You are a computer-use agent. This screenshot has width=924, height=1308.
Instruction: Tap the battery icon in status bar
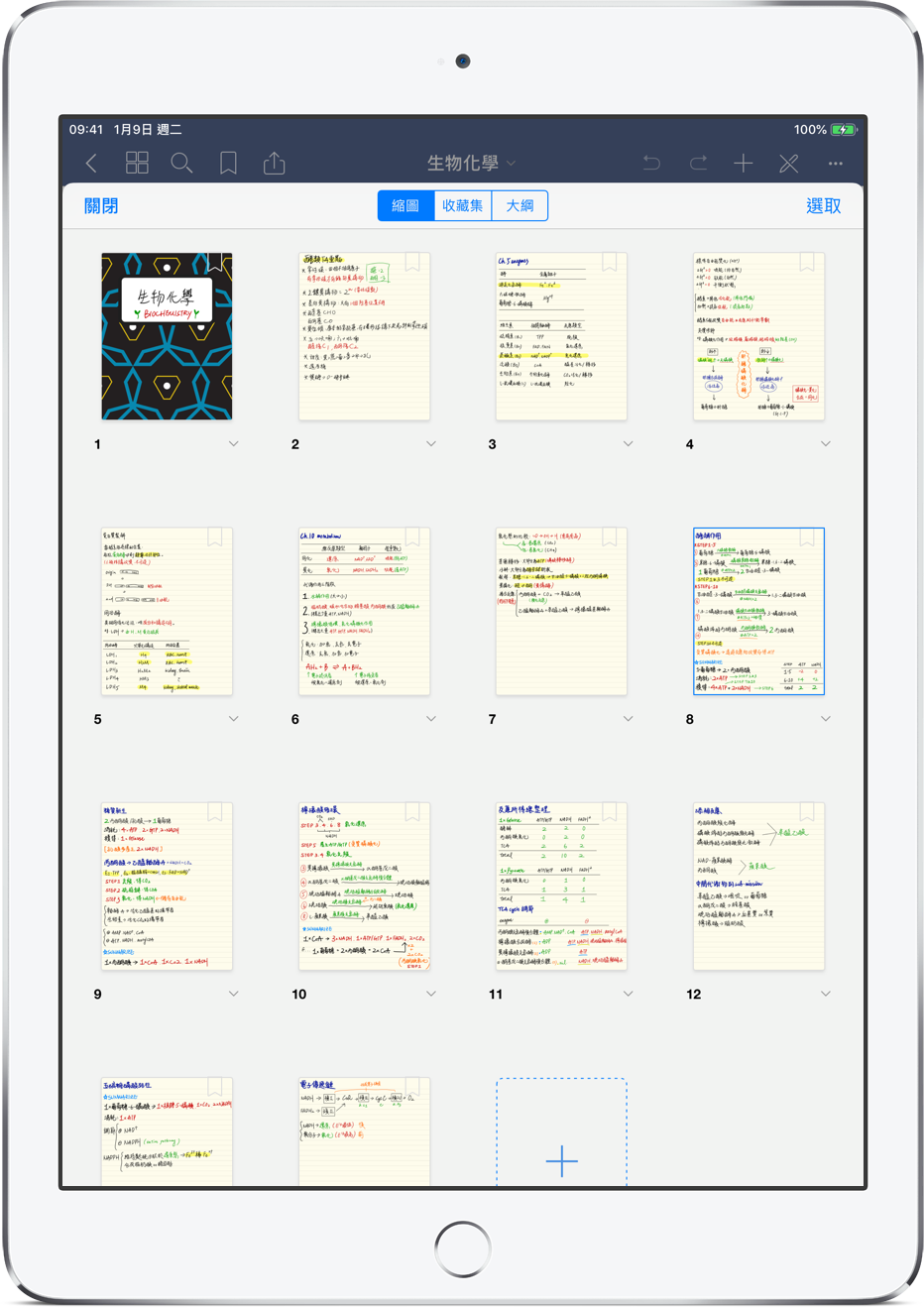point(844,130)
